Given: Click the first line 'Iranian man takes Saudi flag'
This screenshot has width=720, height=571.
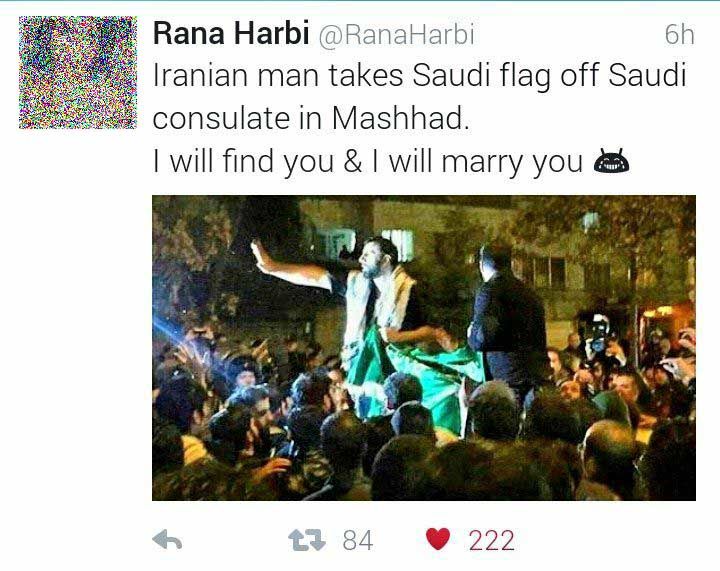Looking at the screenshot, I should [x=419, y=75].
